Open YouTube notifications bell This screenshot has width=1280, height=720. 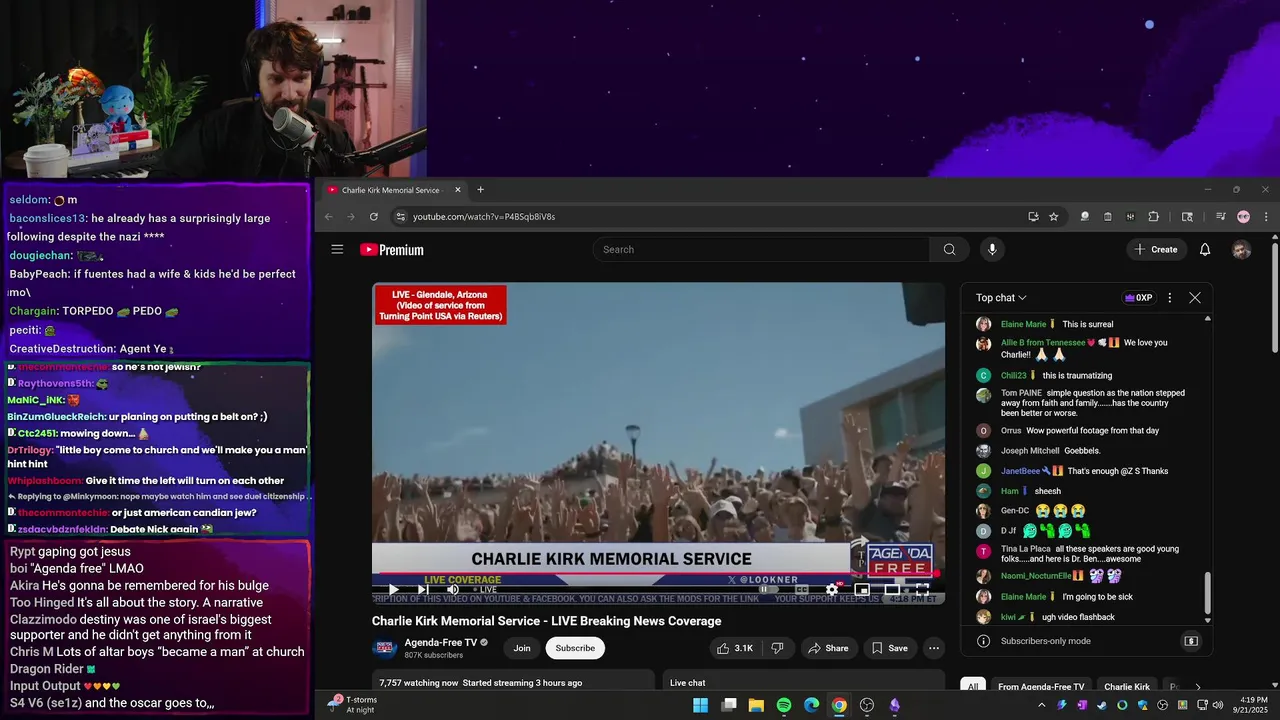point(1205,249)
